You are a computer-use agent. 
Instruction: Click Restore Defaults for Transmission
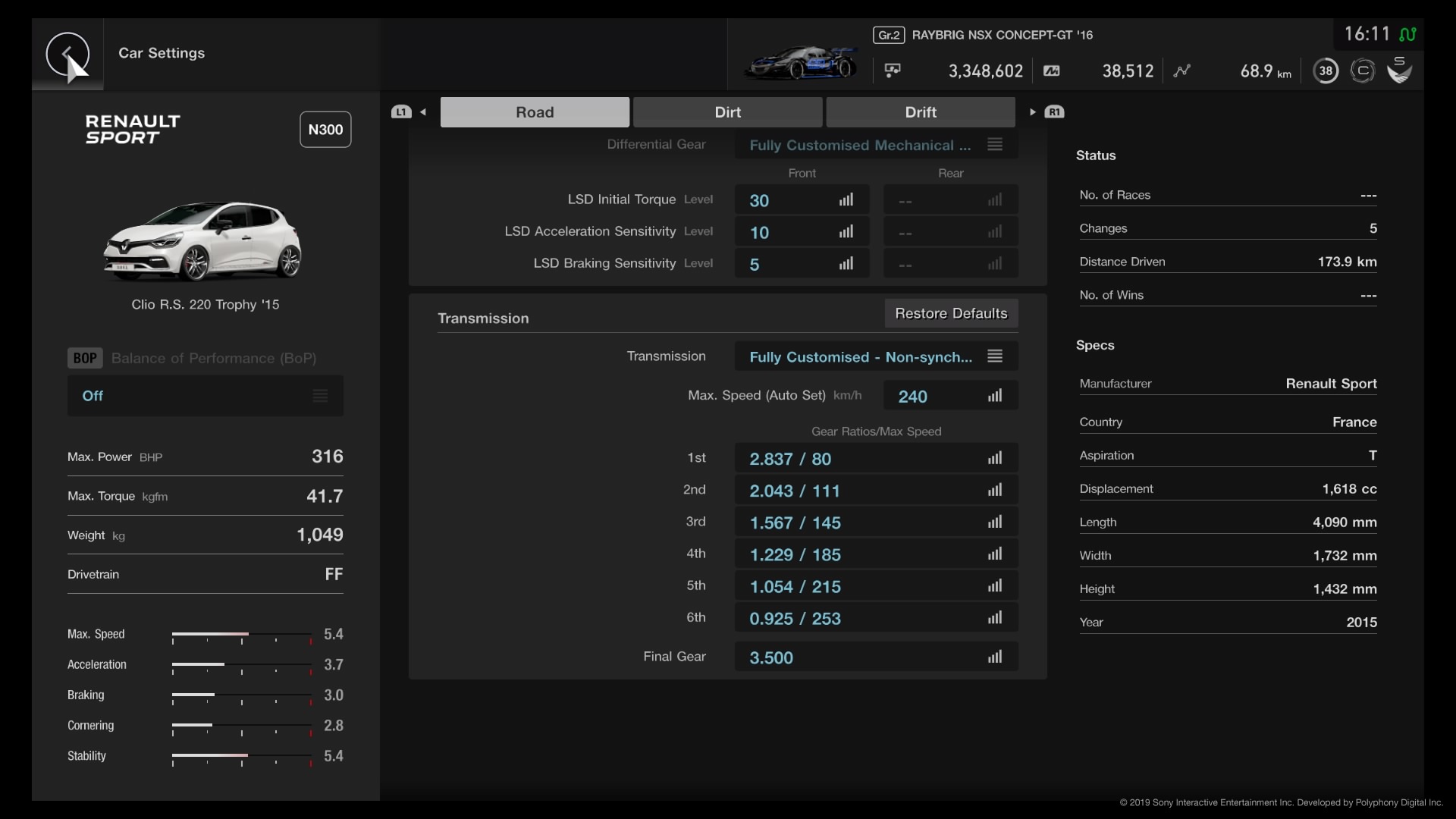[951, 313]
